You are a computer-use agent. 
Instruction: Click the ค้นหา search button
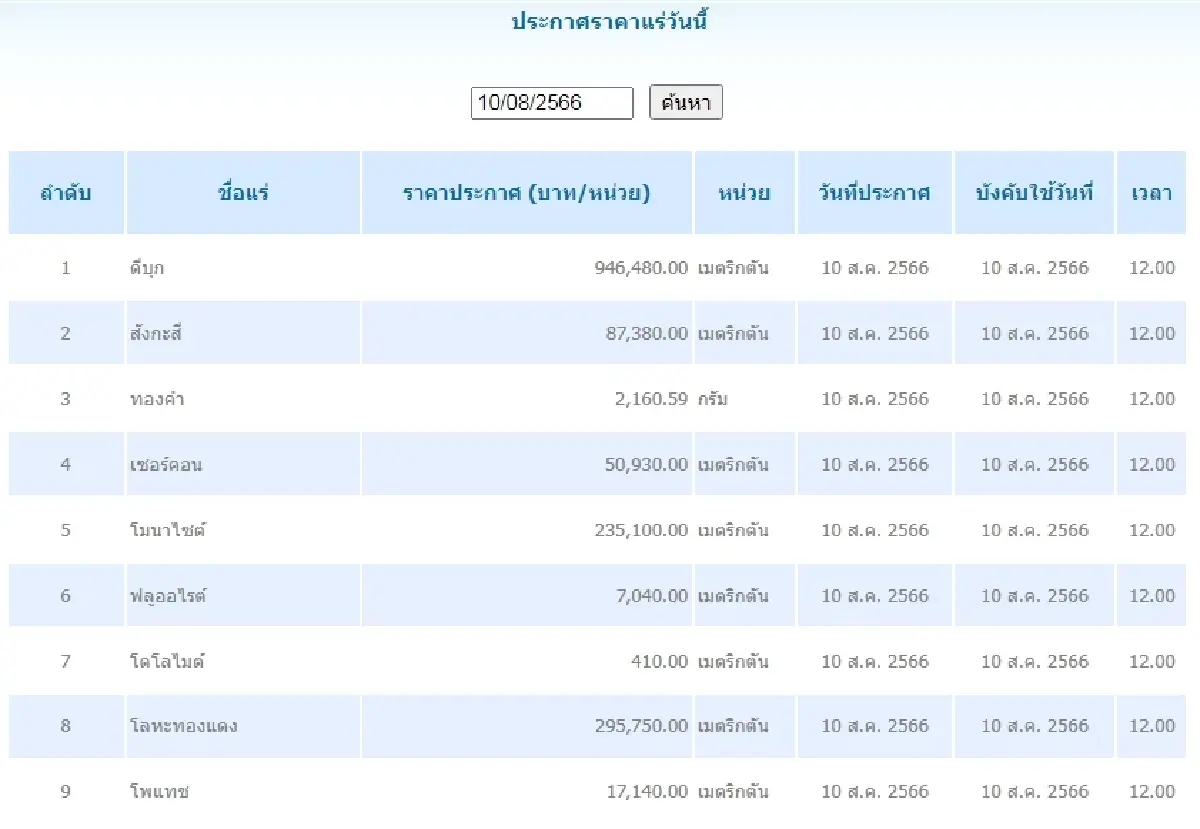686,103
